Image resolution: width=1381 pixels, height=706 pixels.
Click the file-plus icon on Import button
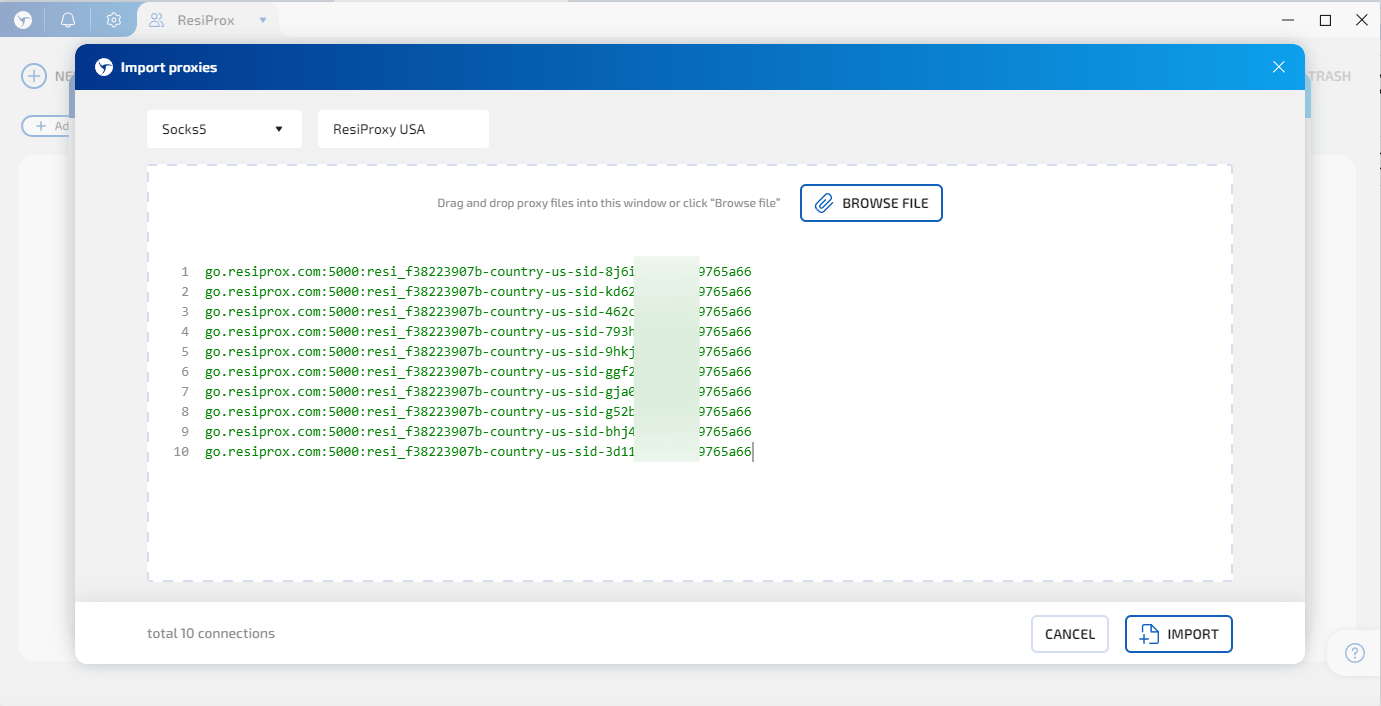(x=1149, y=634)
